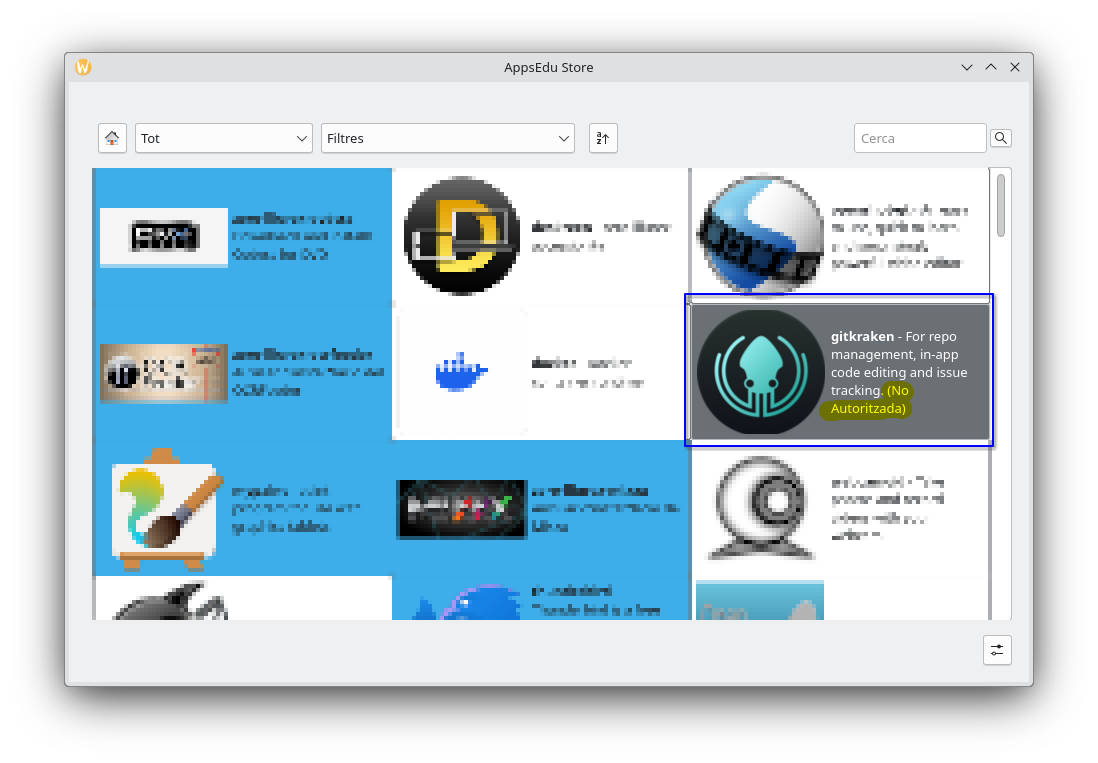Open the 'Tot' category dropdown
Screen dimensions: 1098x763
tap(224, 138)
